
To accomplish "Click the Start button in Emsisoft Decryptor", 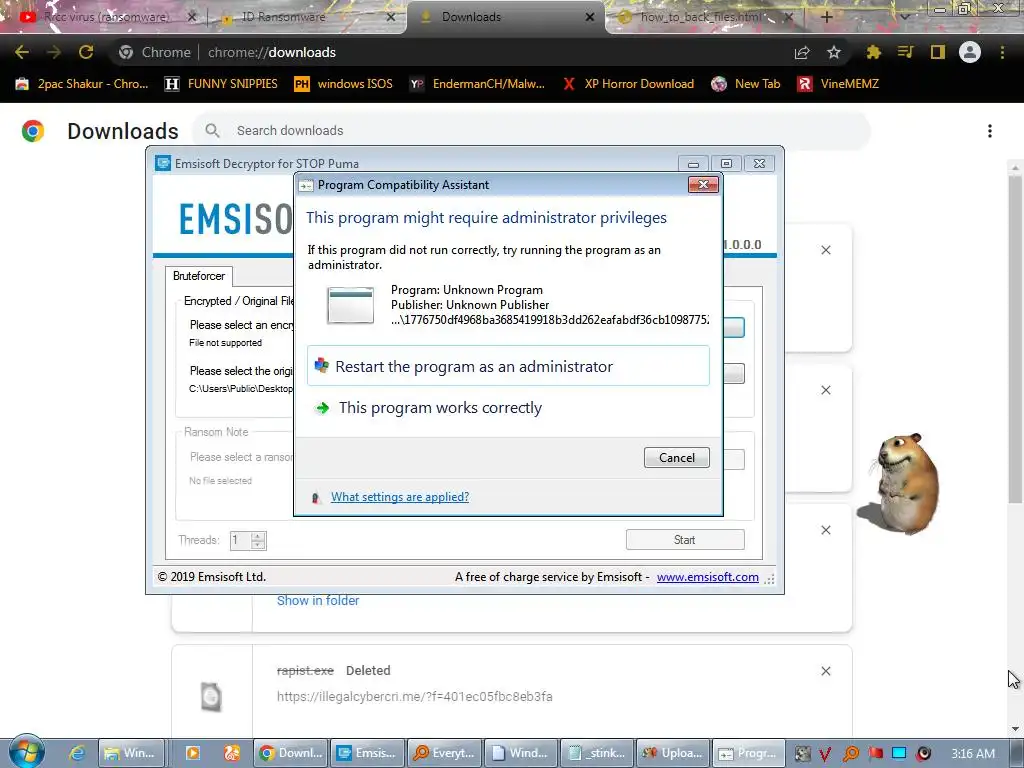I will point(685,539).
